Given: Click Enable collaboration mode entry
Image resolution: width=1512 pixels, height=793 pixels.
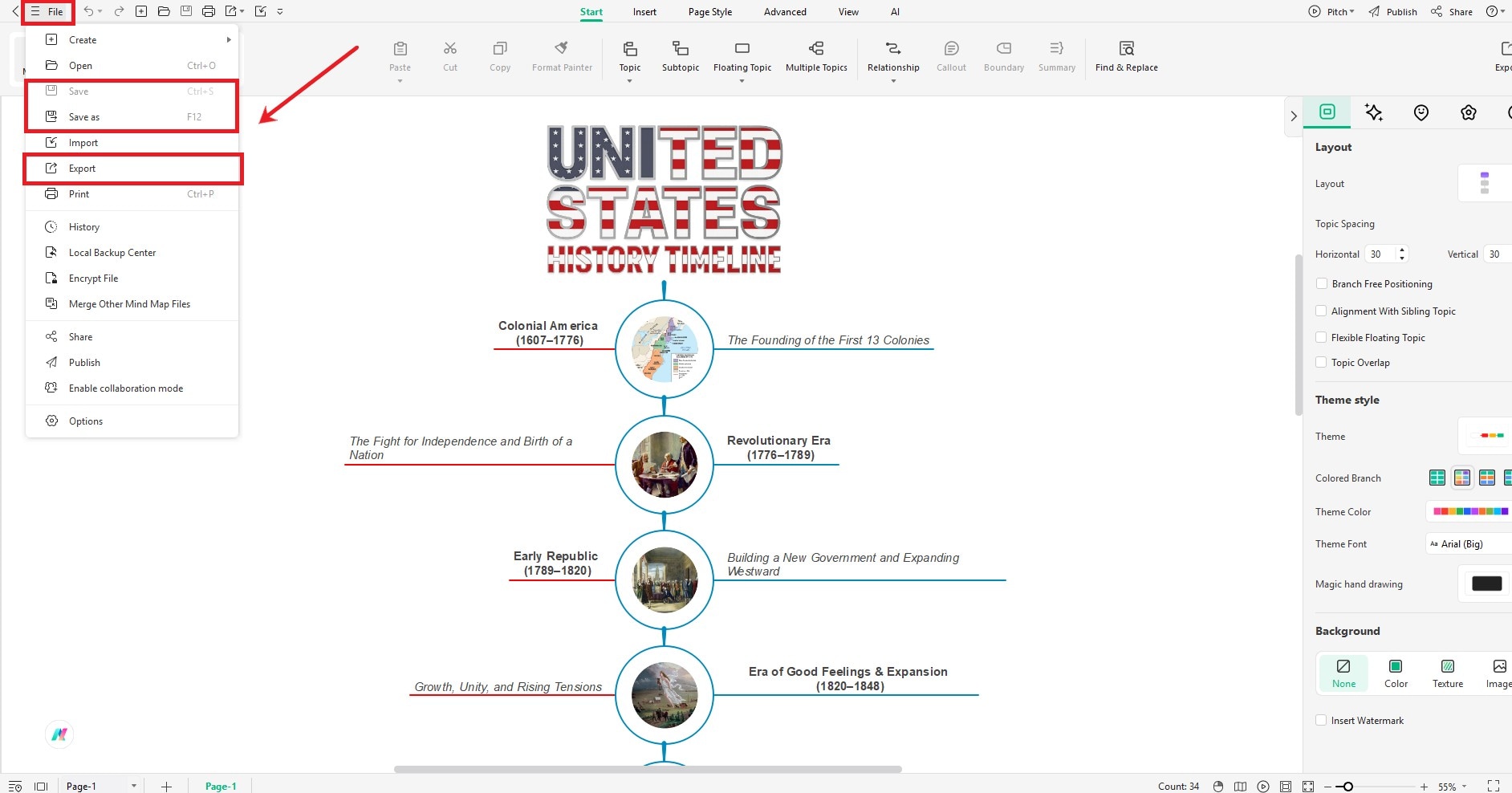Looking at the screenshot, I should [132, 388].
